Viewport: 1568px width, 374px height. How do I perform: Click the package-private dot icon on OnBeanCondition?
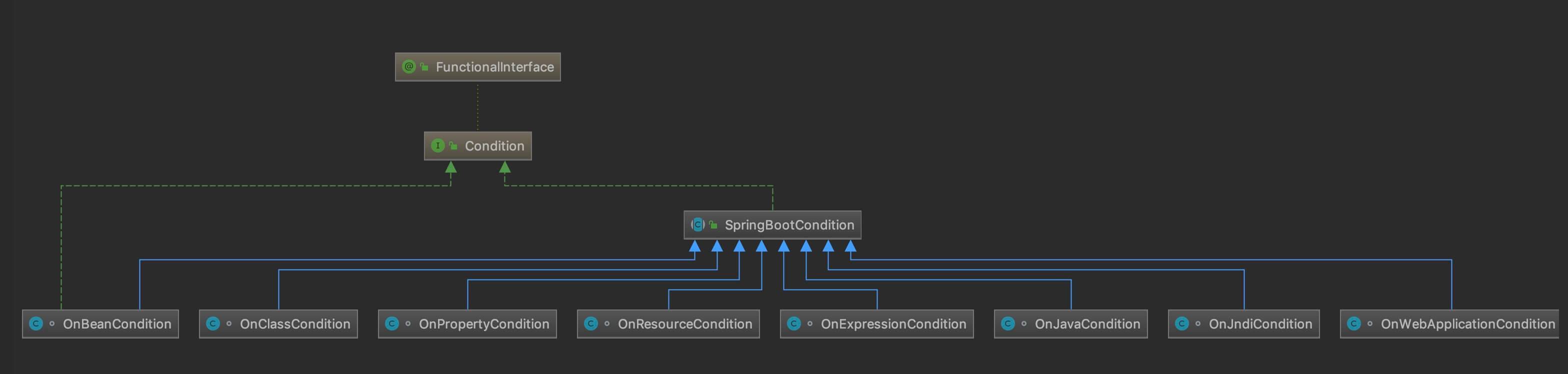coord(51,323)
